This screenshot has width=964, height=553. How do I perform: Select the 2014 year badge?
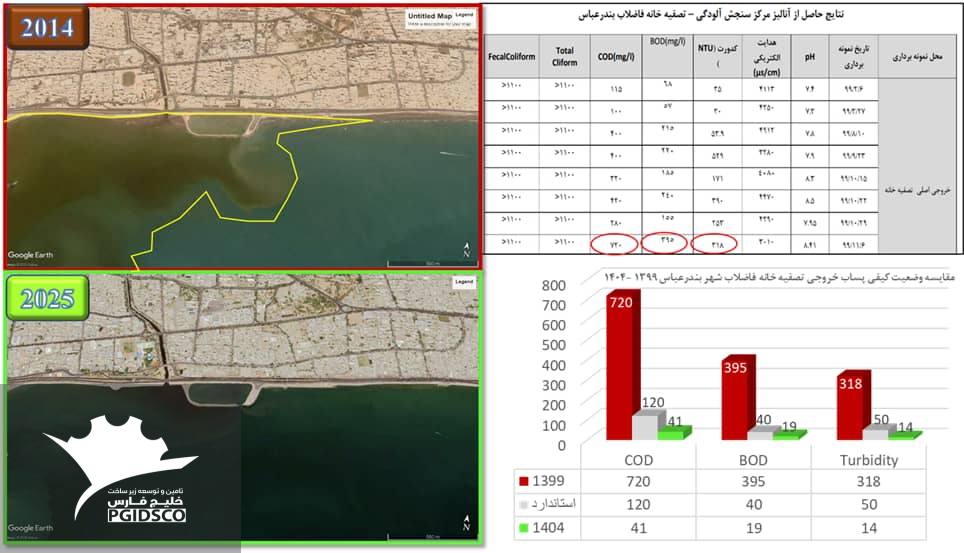[x=47, y=26]
